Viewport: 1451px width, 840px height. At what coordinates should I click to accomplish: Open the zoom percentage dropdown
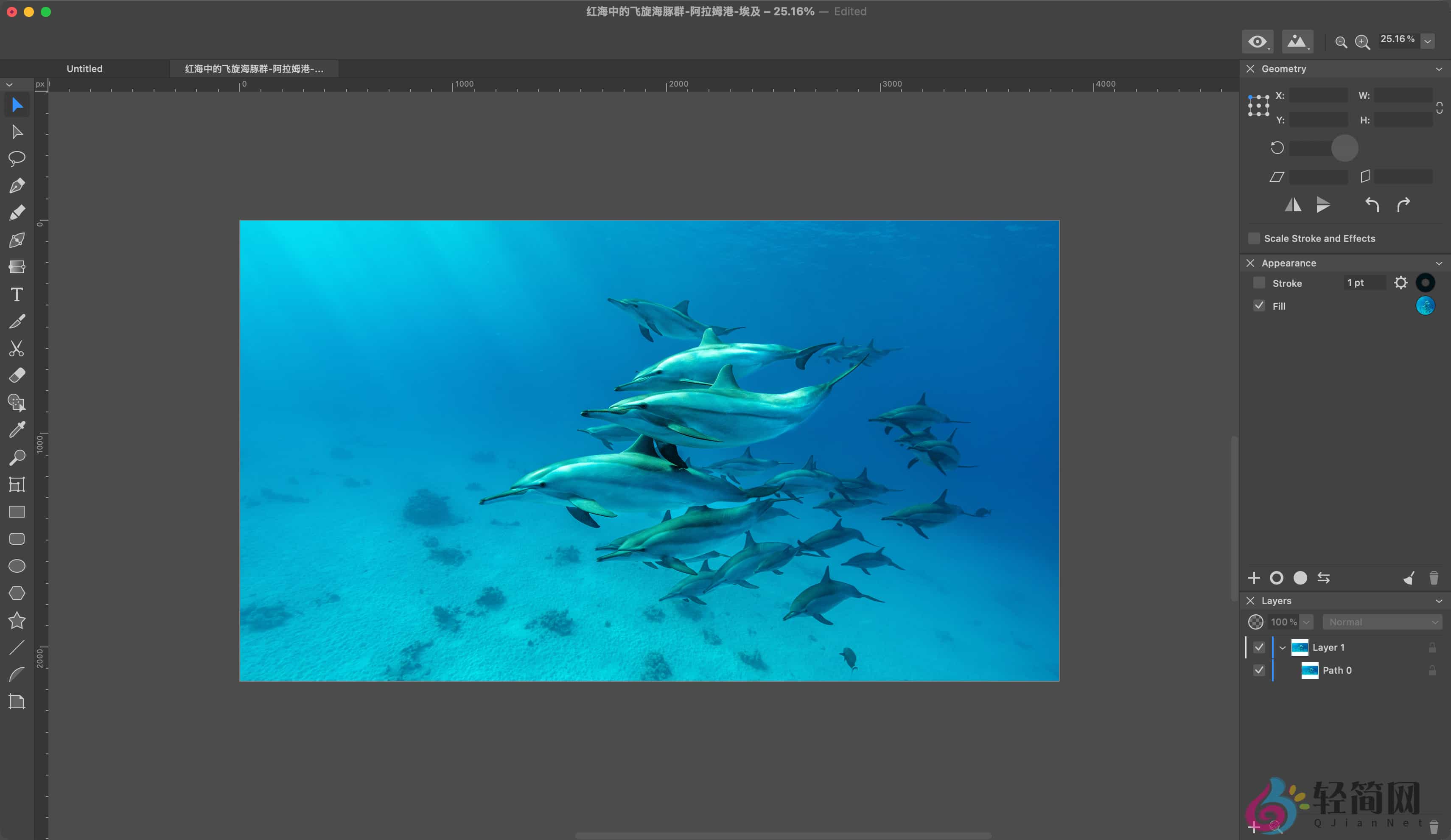[x=1428, y=42]
